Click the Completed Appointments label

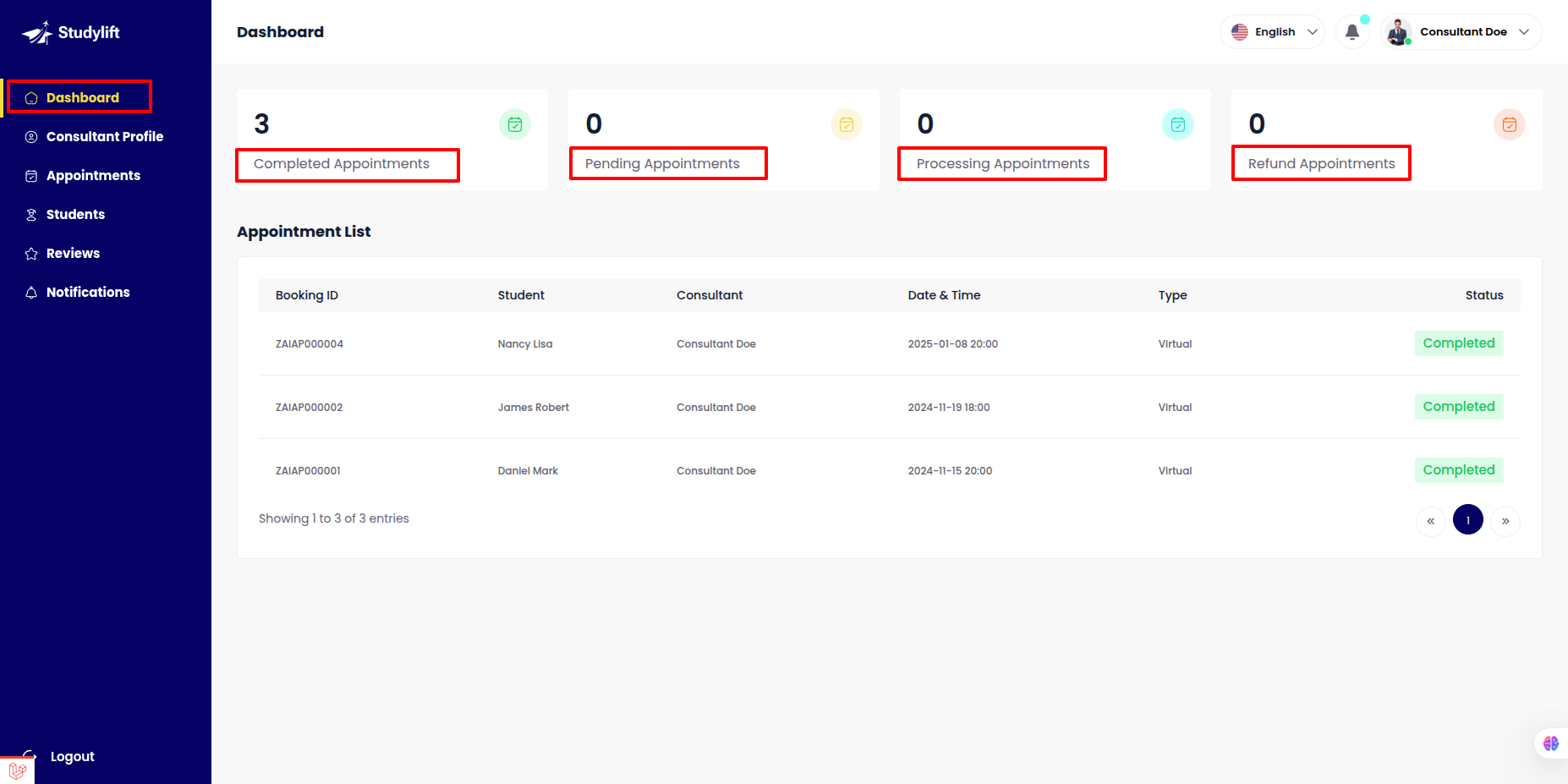(342, 163)
